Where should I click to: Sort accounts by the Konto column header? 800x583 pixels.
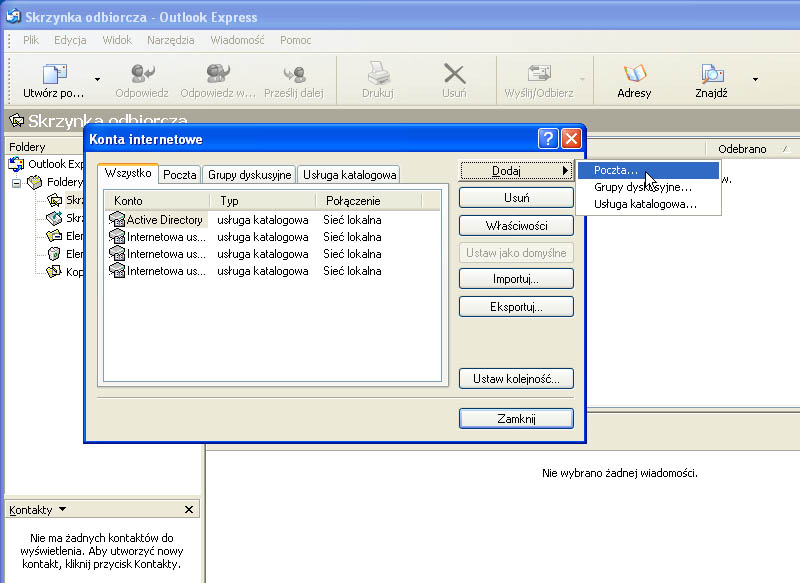[157, 201]
